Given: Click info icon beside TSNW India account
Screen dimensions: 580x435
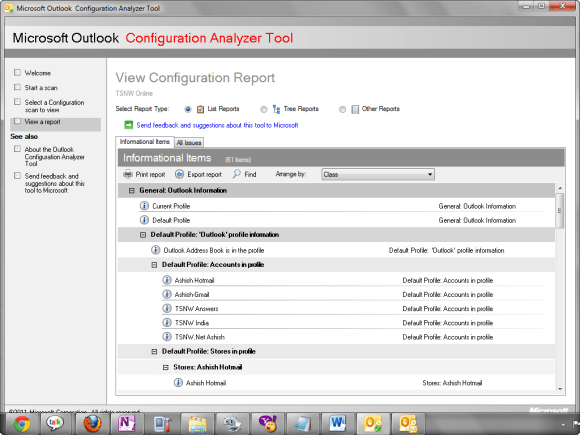Looking at the screenshot, I should pyautogui.click(x=167, y=322).
